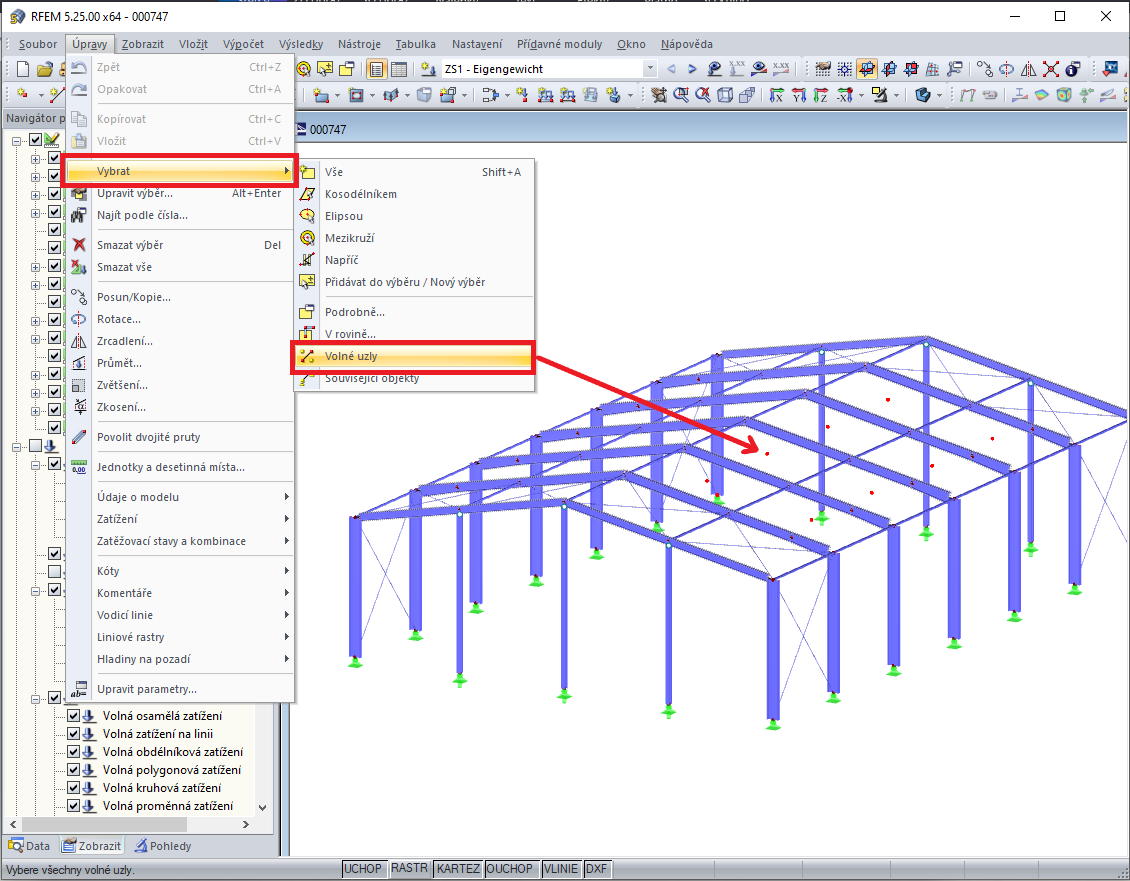Click the table view toolbar icon
1130x881 pixels.
click(x=399, y=69)
